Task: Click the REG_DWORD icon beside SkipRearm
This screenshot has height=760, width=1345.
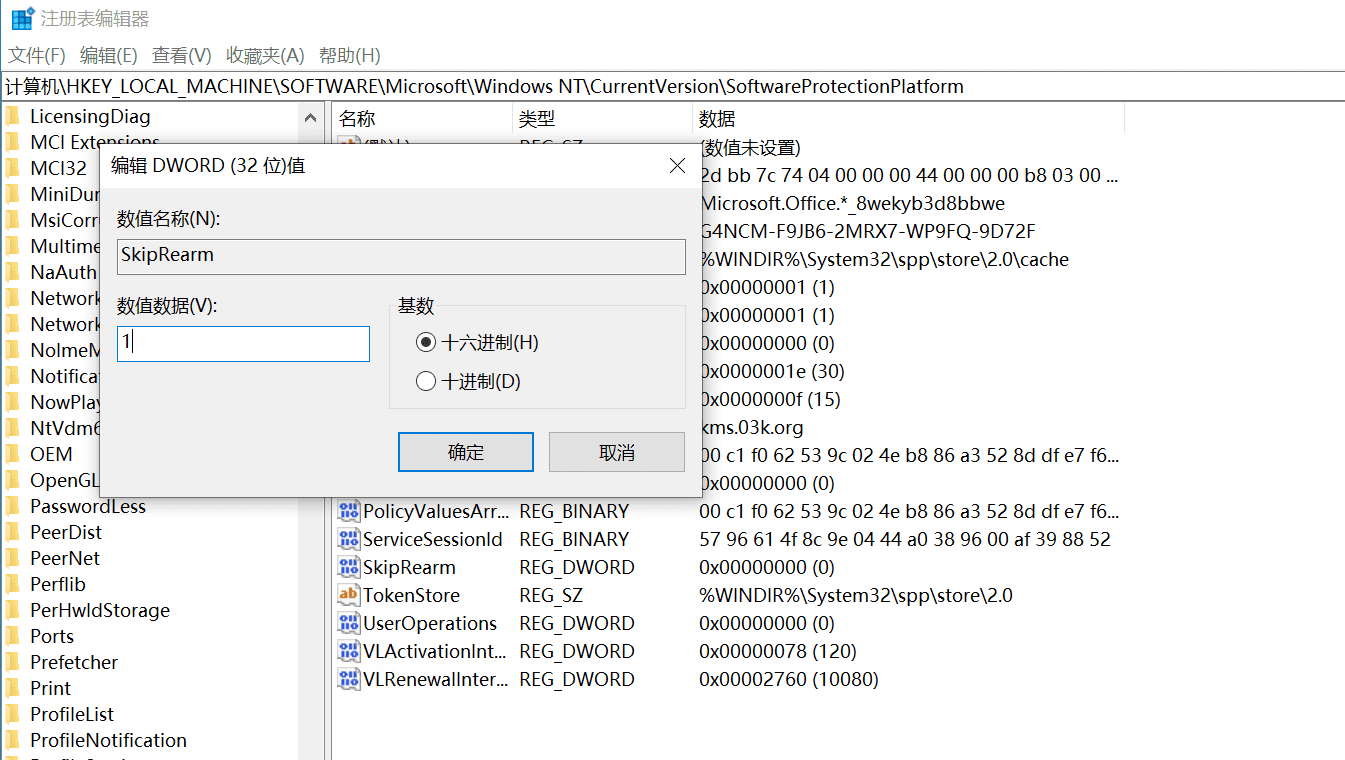Action: (x=349, y=567)
